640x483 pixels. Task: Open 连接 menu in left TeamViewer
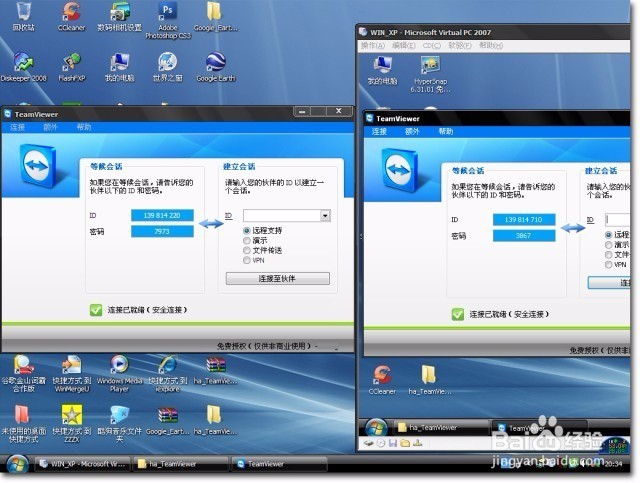tap(18, 127)
